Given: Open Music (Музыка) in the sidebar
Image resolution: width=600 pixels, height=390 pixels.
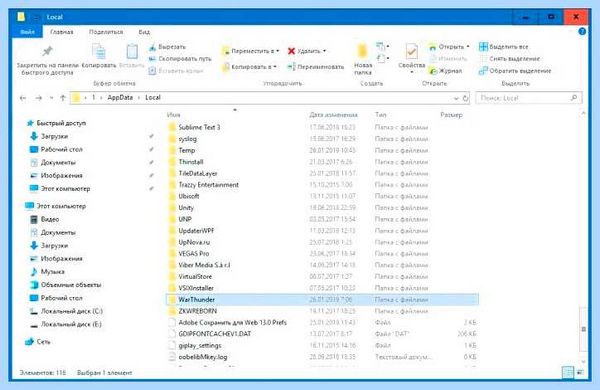Looking at the screenshot, I should [x=47, y=271].
